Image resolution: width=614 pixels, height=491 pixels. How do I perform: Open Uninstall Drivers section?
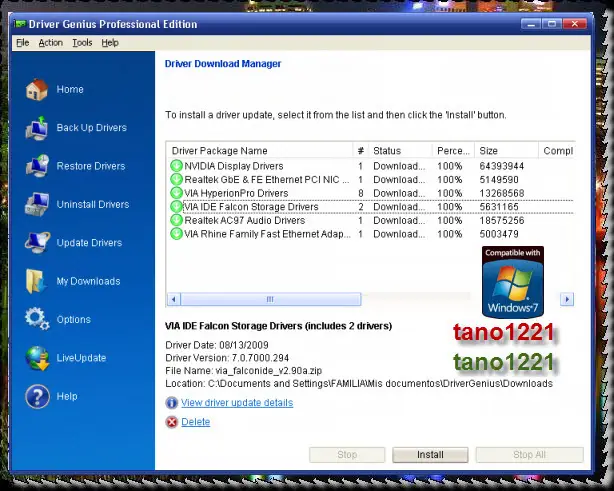93,204
